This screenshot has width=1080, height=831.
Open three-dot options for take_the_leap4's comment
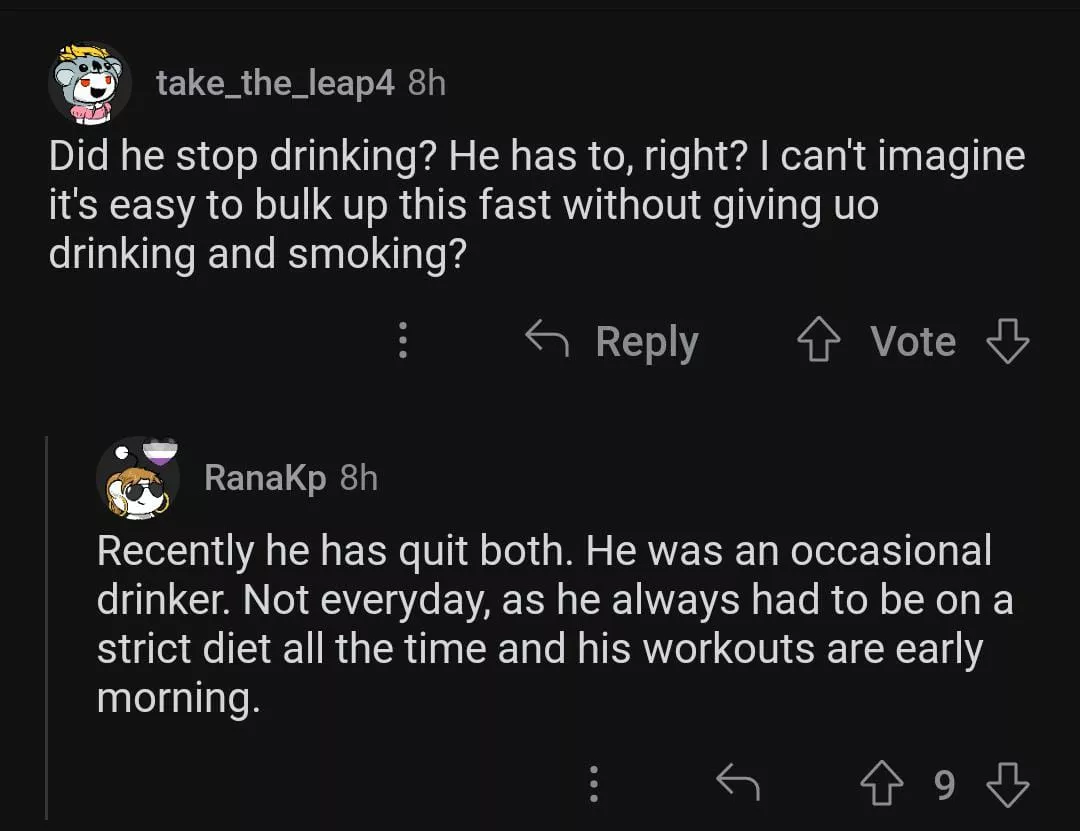click(x=402, y=342)
